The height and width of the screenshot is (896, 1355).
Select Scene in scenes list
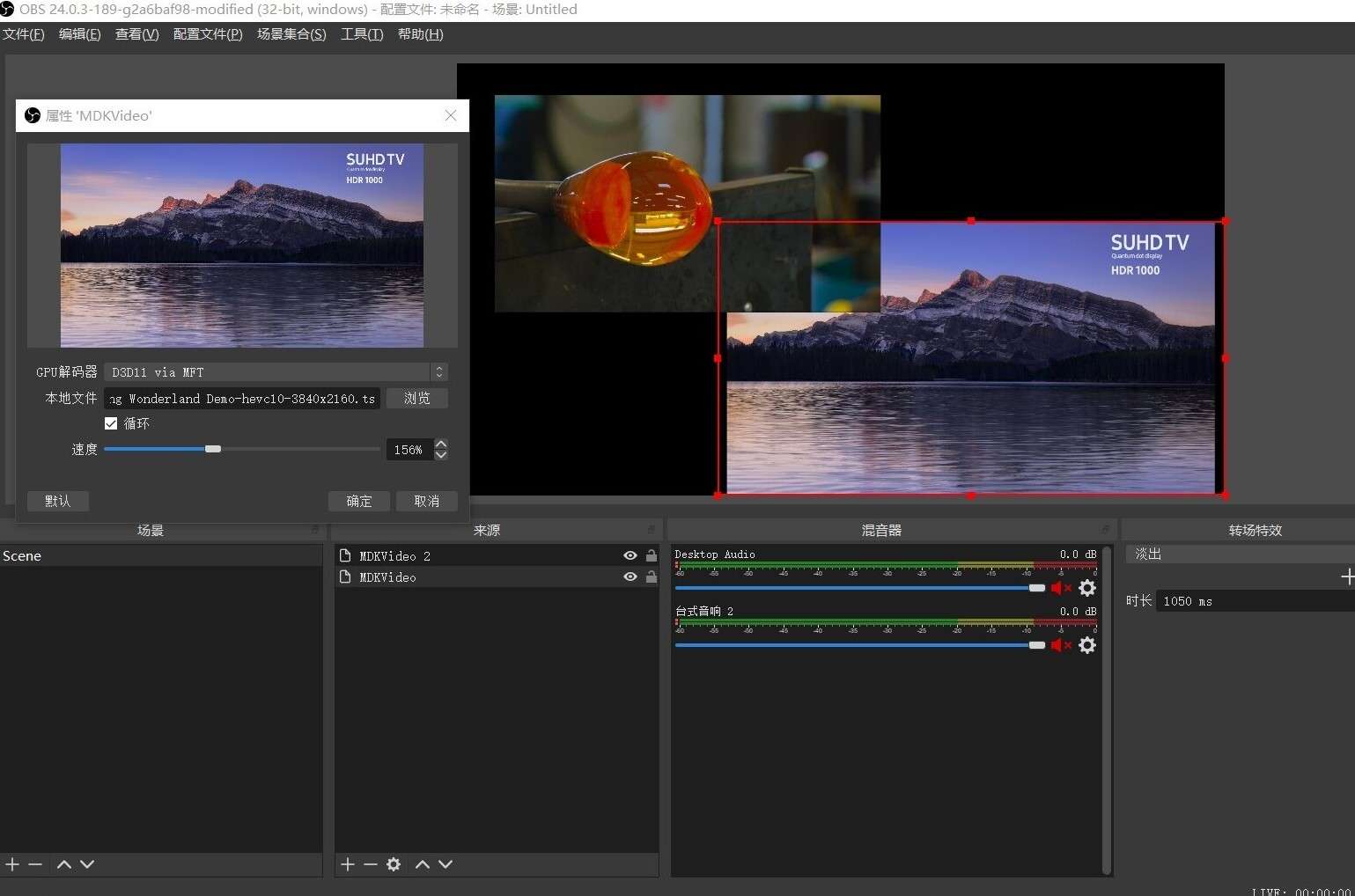point(161,555)
